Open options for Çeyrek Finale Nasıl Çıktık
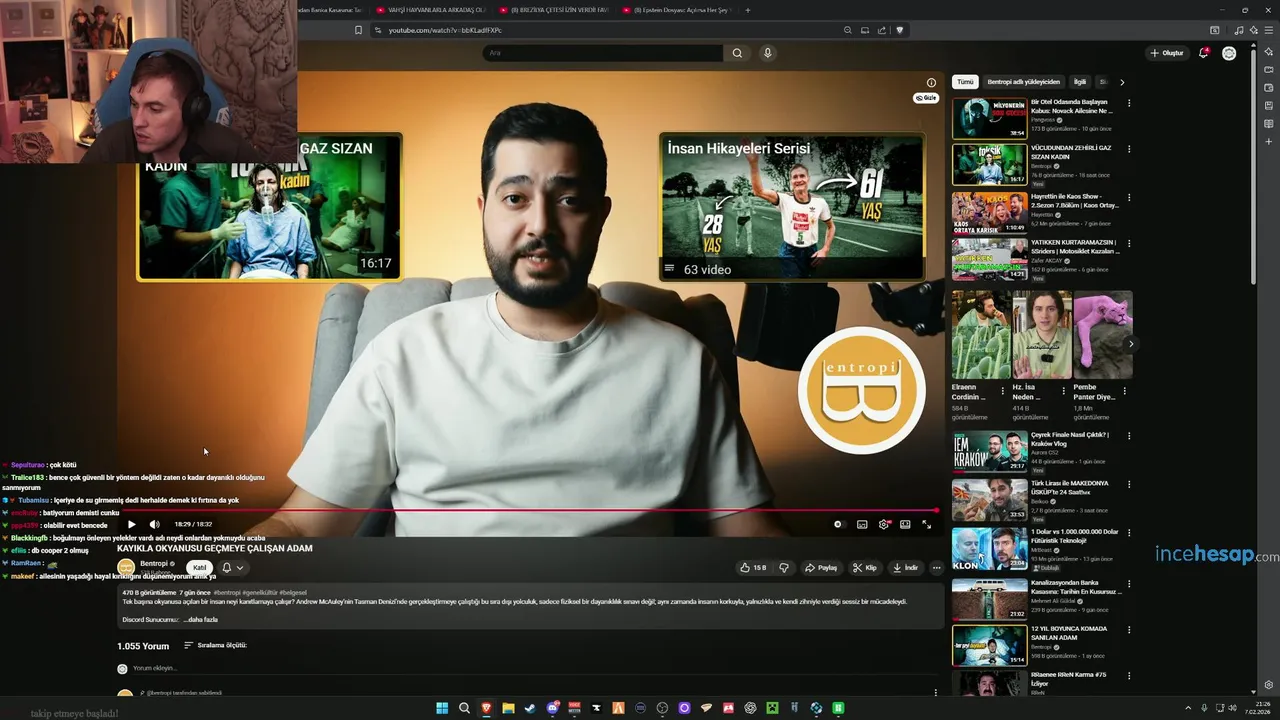 pos(1129,435)
